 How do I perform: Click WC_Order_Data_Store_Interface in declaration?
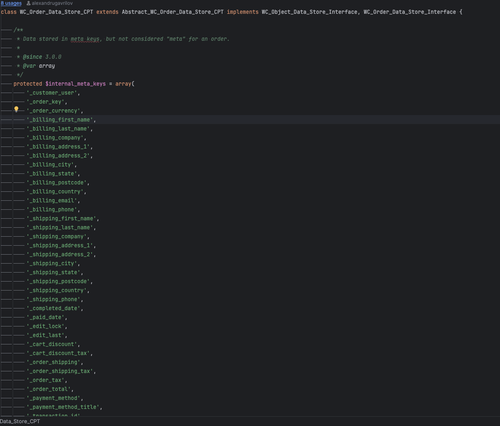410,12
